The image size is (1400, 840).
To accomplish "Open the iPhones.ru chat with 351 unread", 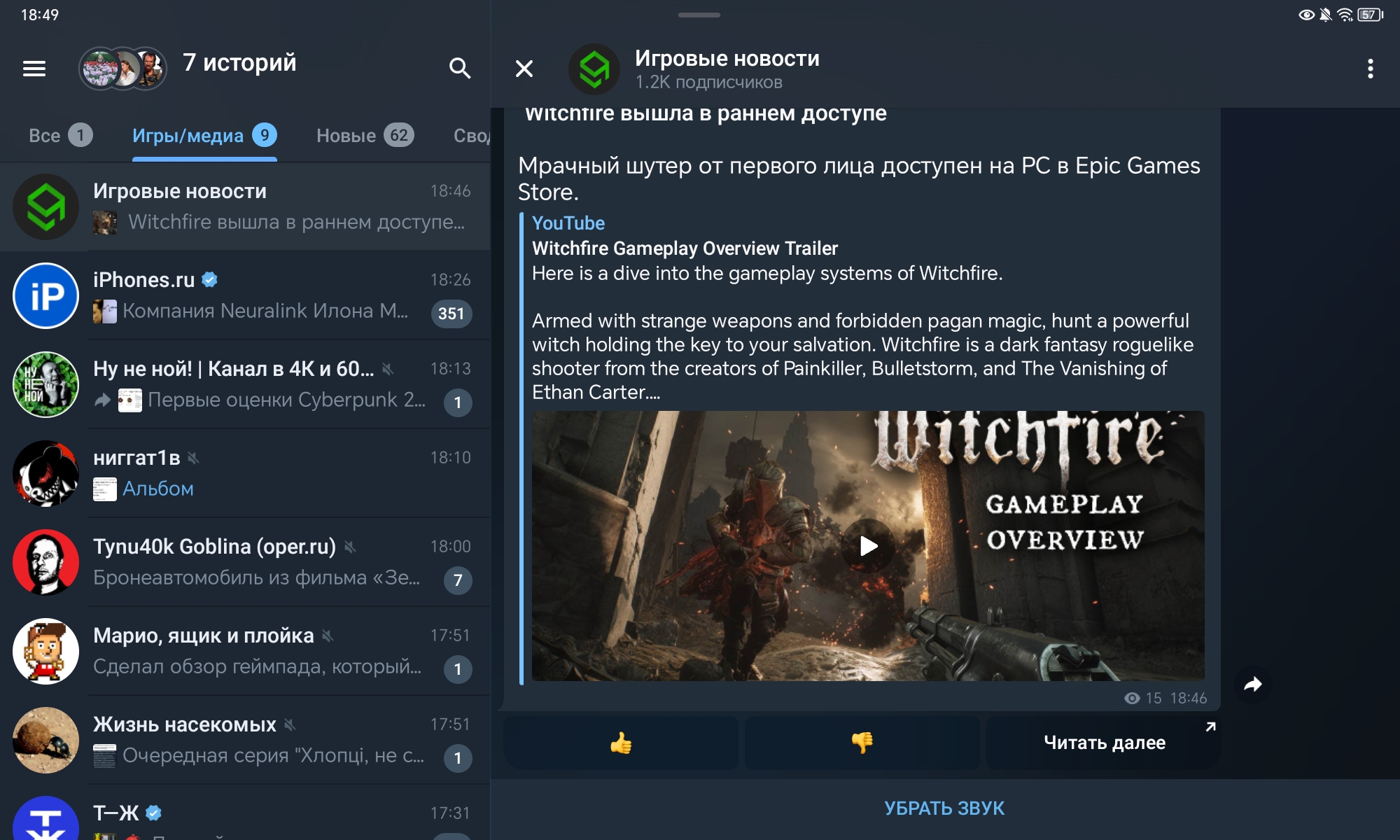I will [245, 295].
